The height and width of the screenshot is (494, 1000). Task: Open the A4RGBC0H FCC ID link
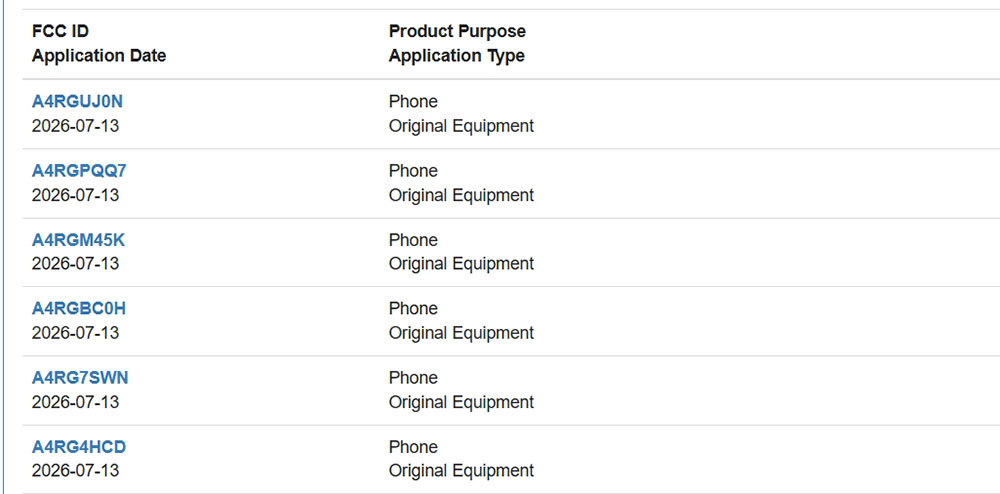pos(79,309)
